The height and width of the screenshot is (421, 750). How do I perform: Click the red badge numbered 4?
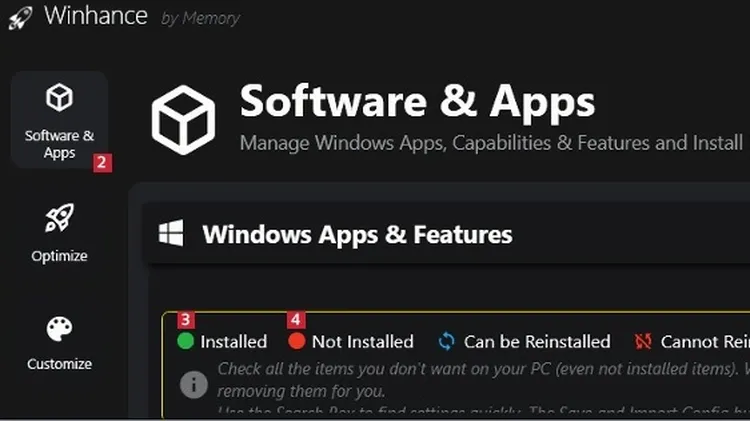pyautogui.click(x=296, y=320)
